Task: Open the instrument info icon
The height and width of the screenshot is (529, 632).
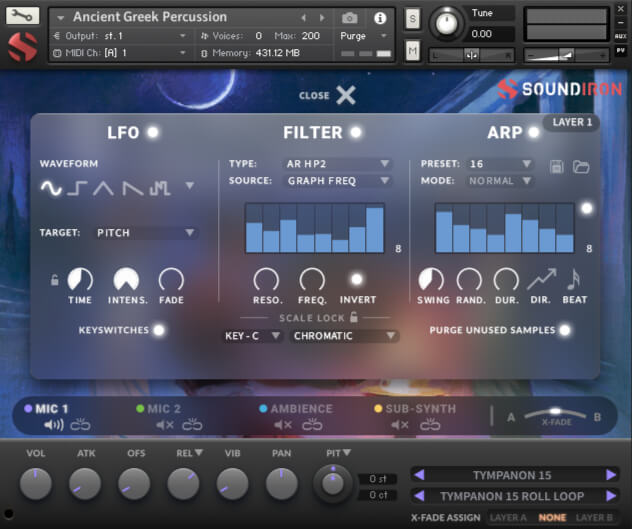Action: [x=380, y=18]
